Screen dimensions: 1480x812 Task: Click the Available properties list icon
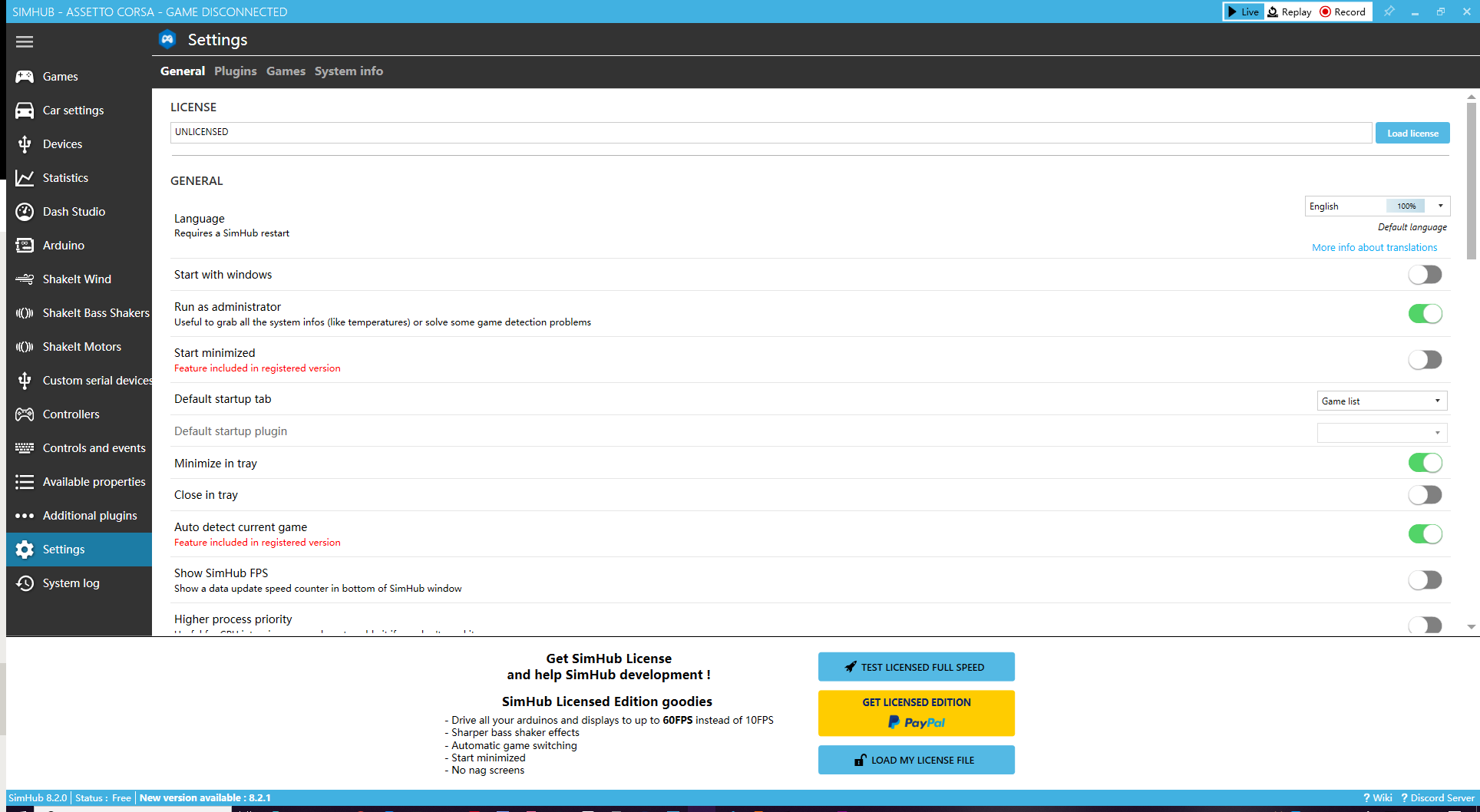[25, 482]
